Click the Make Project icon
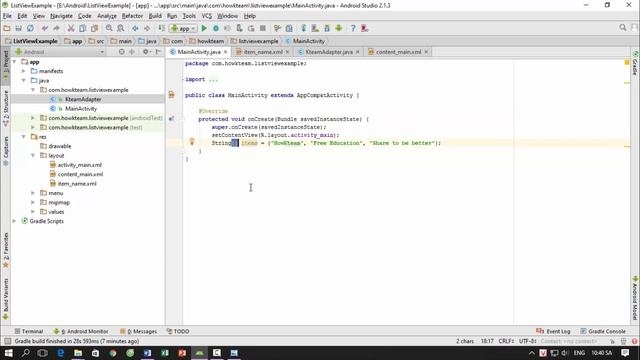640x360 pixels. pos(162,28)
